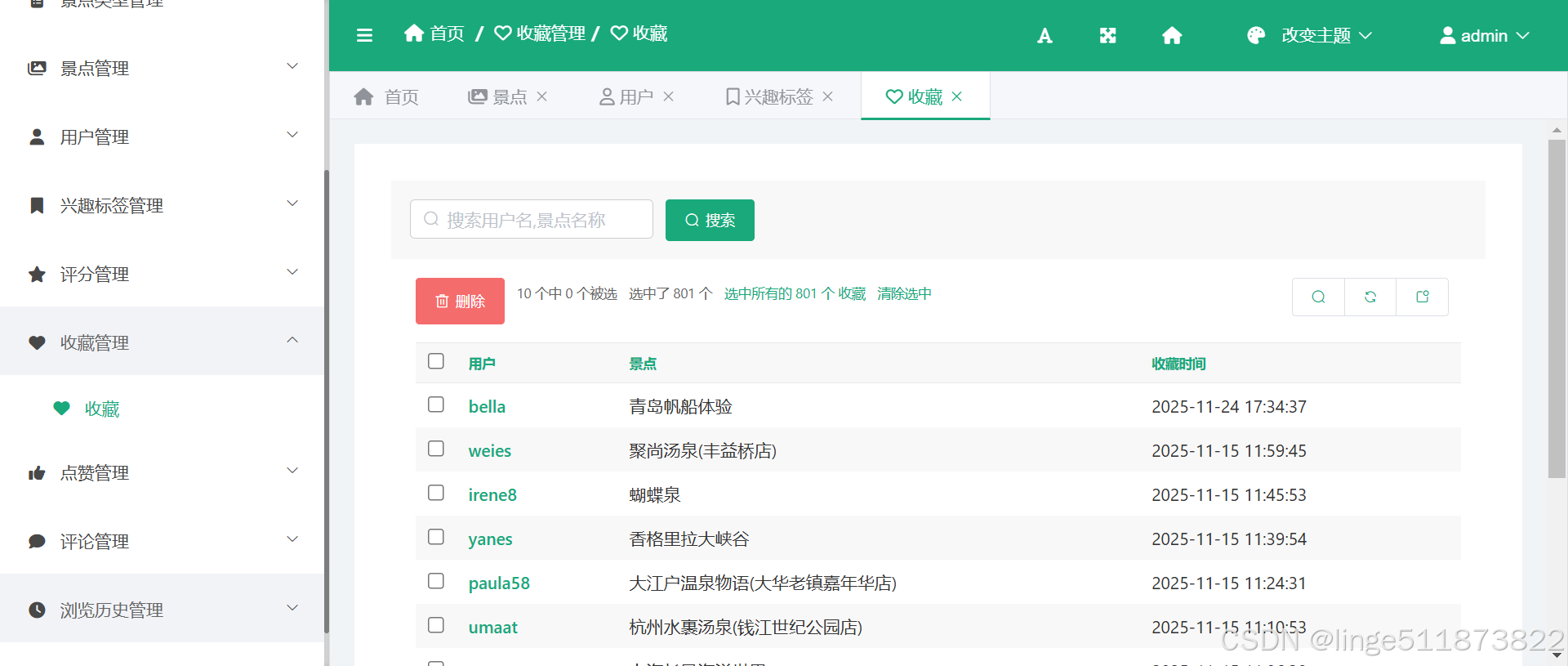Expand the 兴趣标签管理 menu chevron
The height and width of the screenshot is (666, 1568).
[x=292, y=203]
